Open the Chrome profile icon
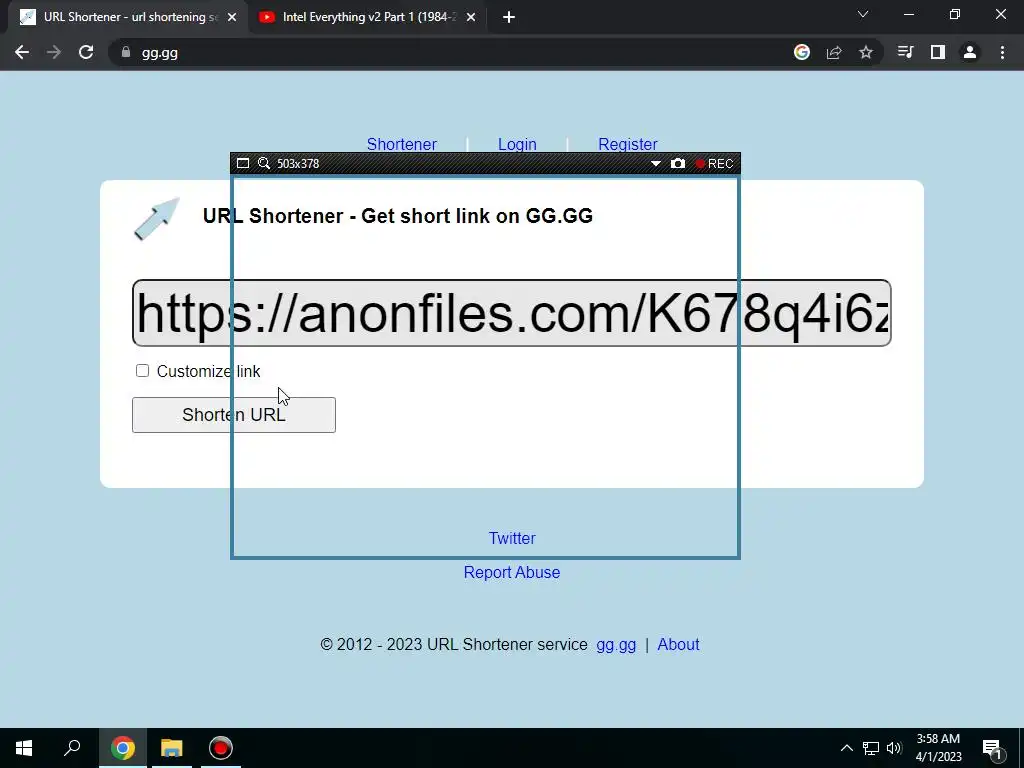 pyautogui.click(x=970, y=52)
